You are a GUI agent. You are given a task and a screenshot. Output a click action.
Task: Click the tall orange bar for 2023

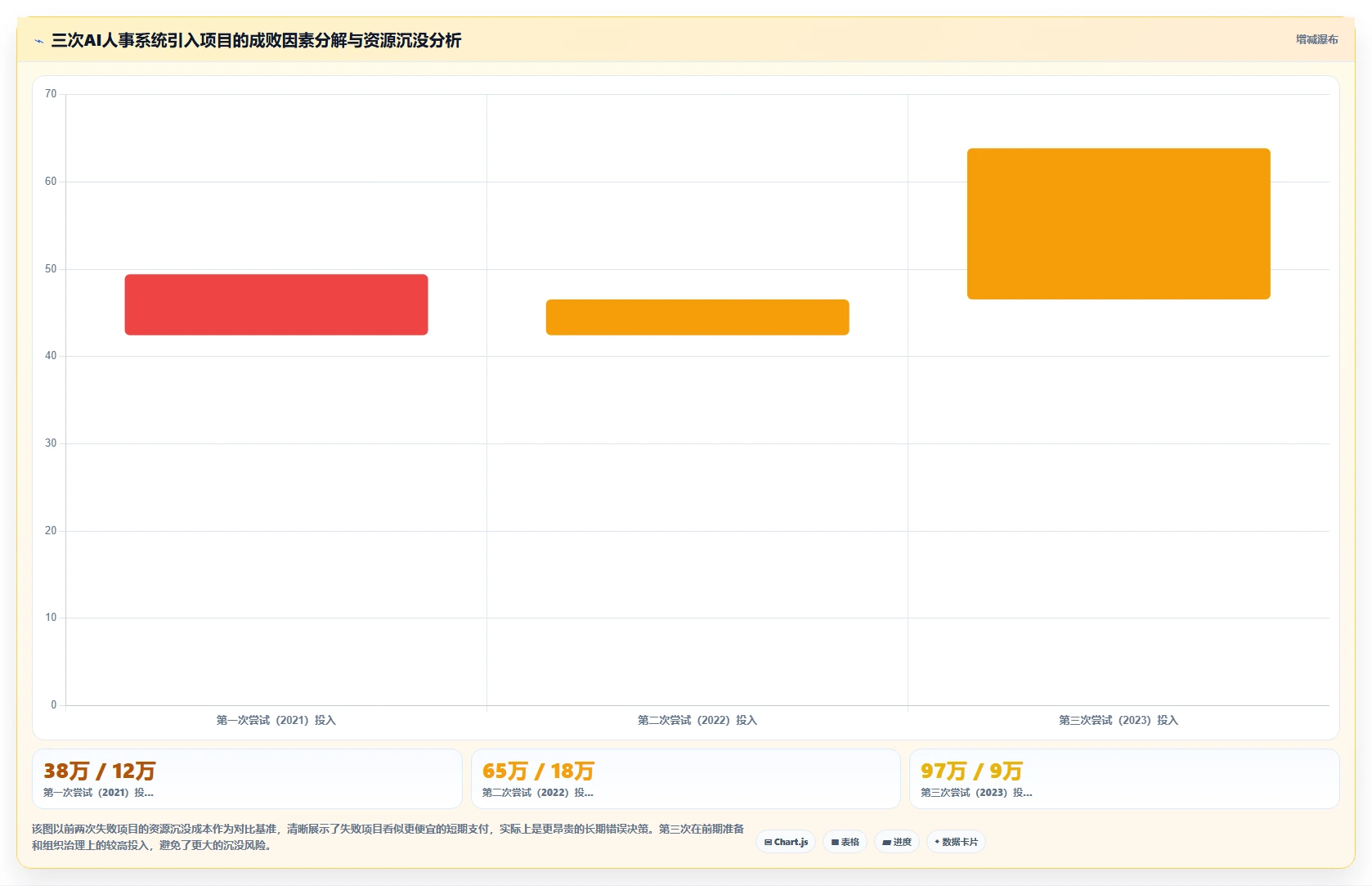tap(1119, 223)
